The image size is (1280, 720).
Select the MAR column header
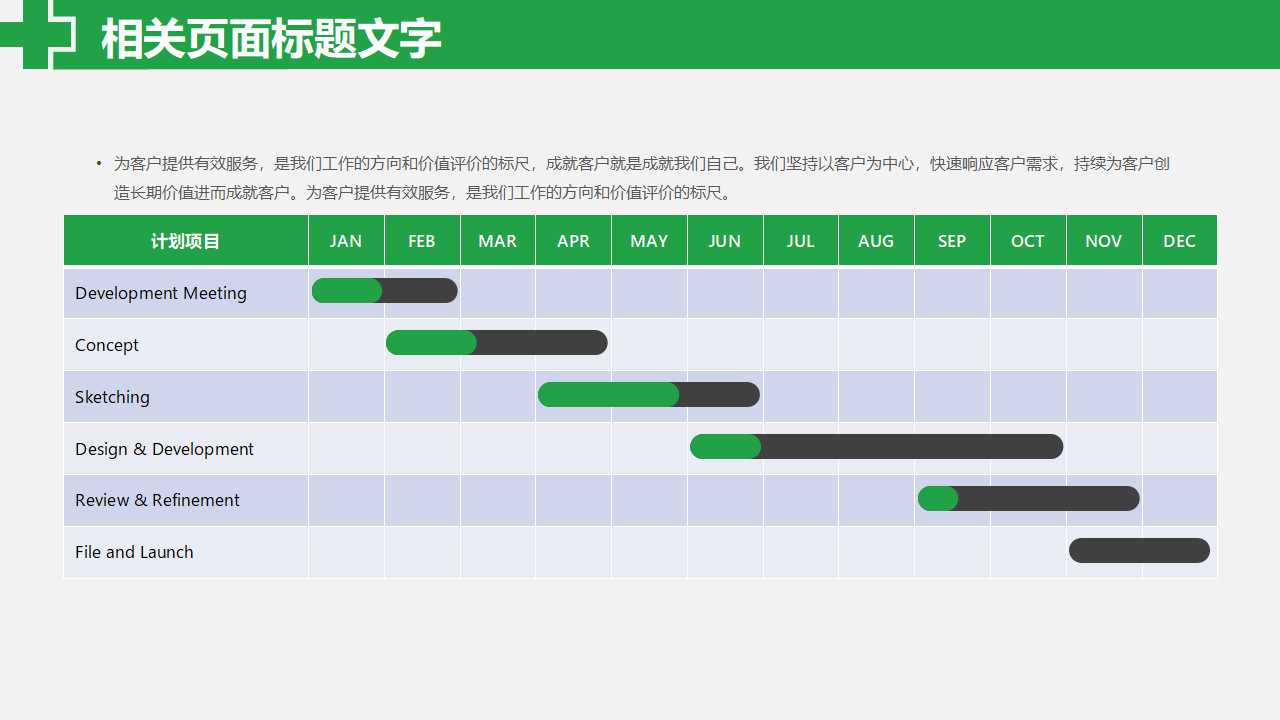498,241
